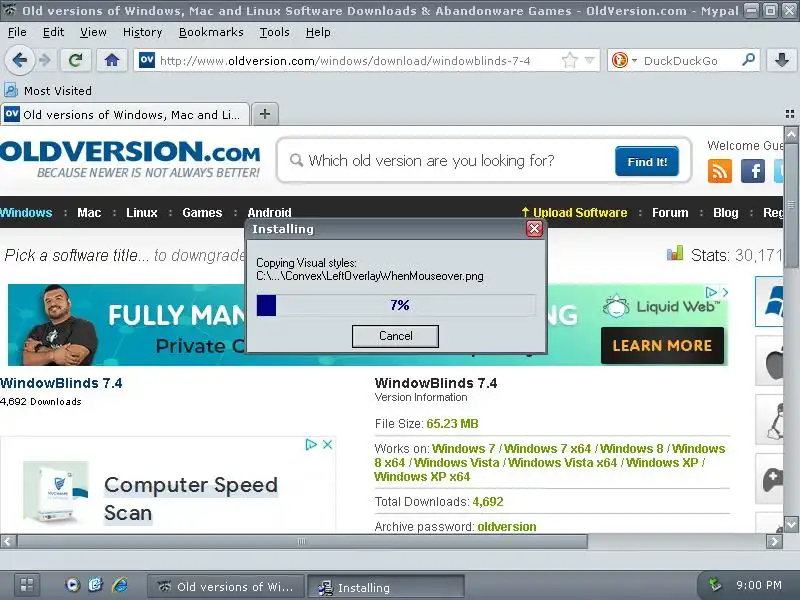This screenshot has height=600, width=800.
Task: Click the OV site identity icon in the address bar
Action: [147, 60]
